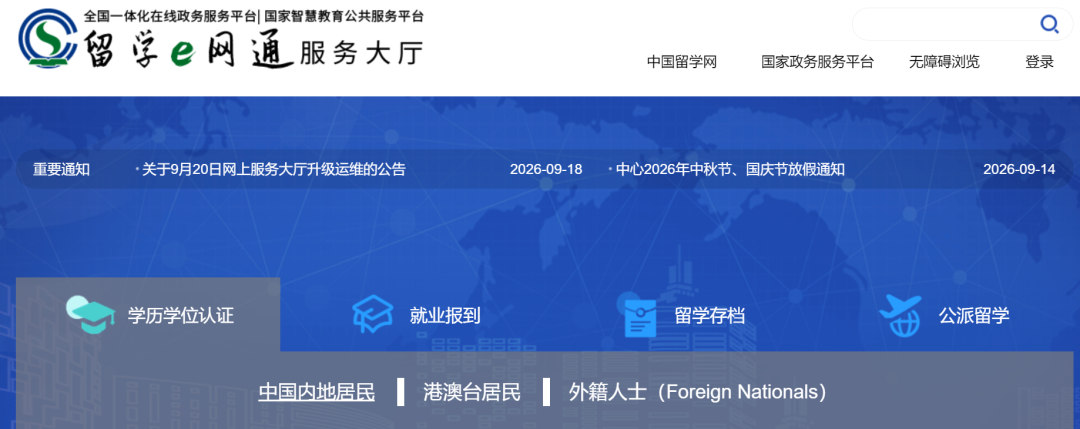Choose 港澳台居民 option
This screenshot has height=429, width=1080.
472,393
